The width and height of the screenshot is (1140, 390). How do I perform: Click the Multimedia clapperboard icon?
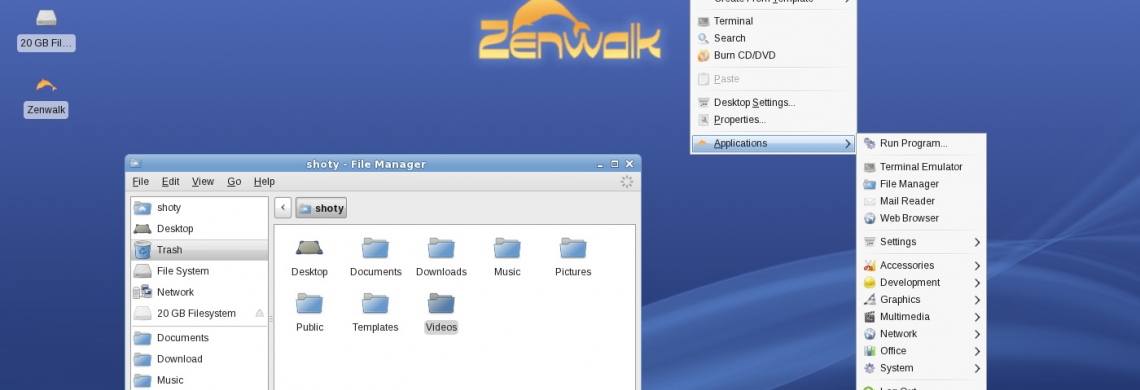pos(870,317)
